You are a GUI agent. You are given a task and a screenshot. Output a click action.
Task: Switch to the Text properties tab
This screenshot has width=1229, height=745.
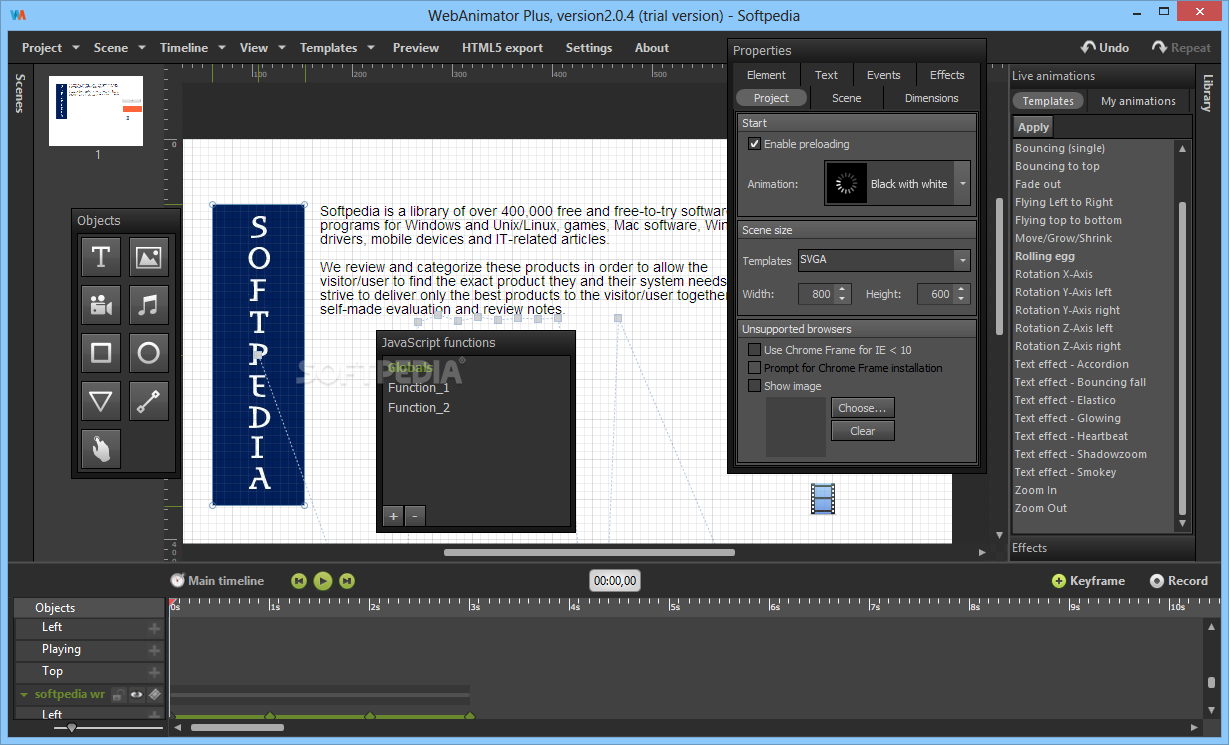pyautogui.click(x=826, y=75)
